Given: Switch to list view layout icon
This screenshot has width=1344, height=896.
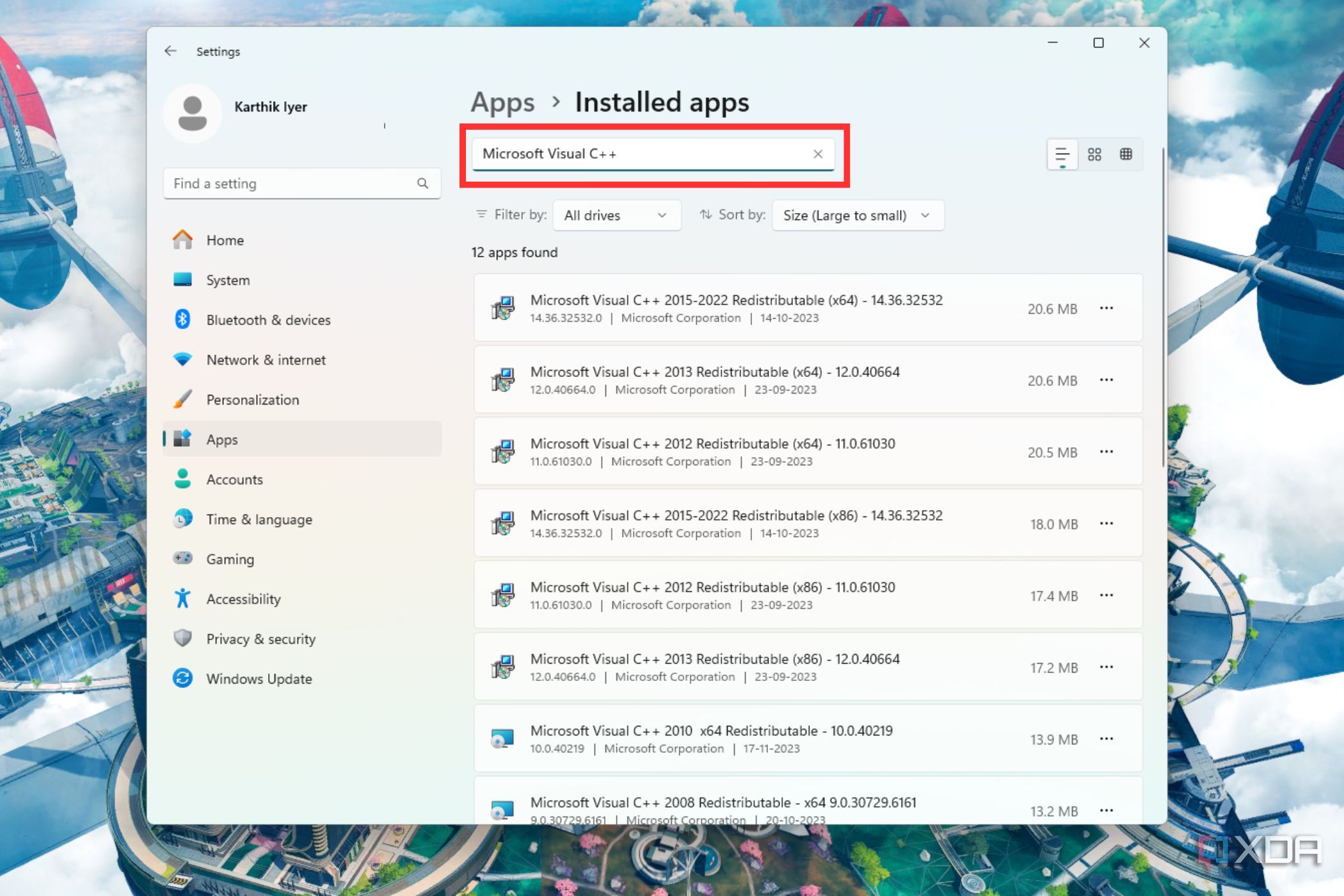Looking at the screenshot, I should point(1062,154).
